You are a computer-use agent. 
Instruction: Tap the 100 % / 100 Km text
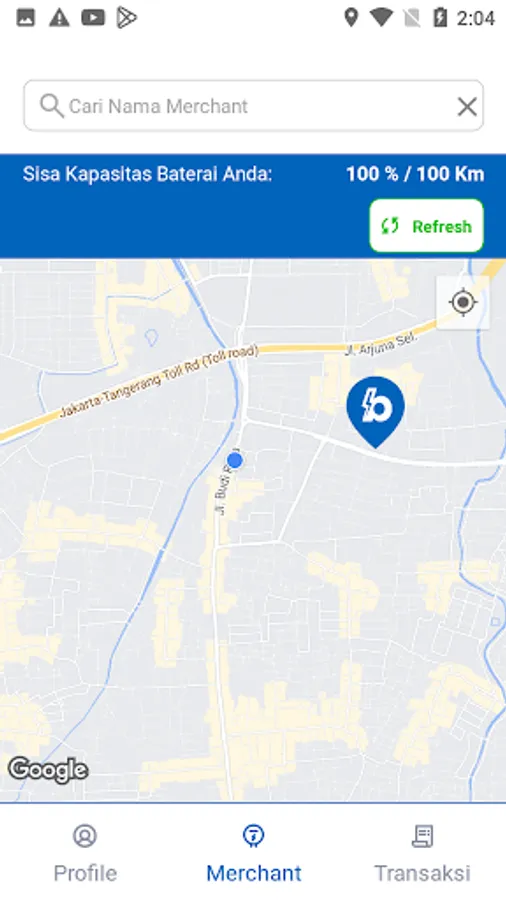point(415,174)
